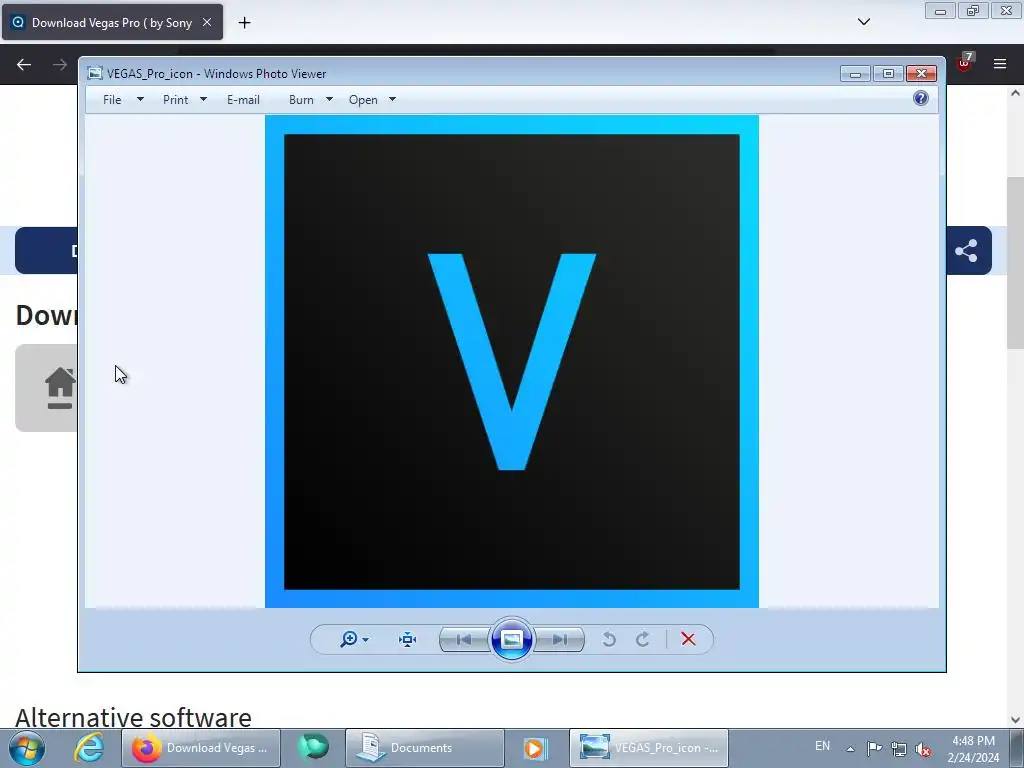This screenshot has width=1024, height=768.
Task: Open the list all tabs chevron
Action: [863, 22]
